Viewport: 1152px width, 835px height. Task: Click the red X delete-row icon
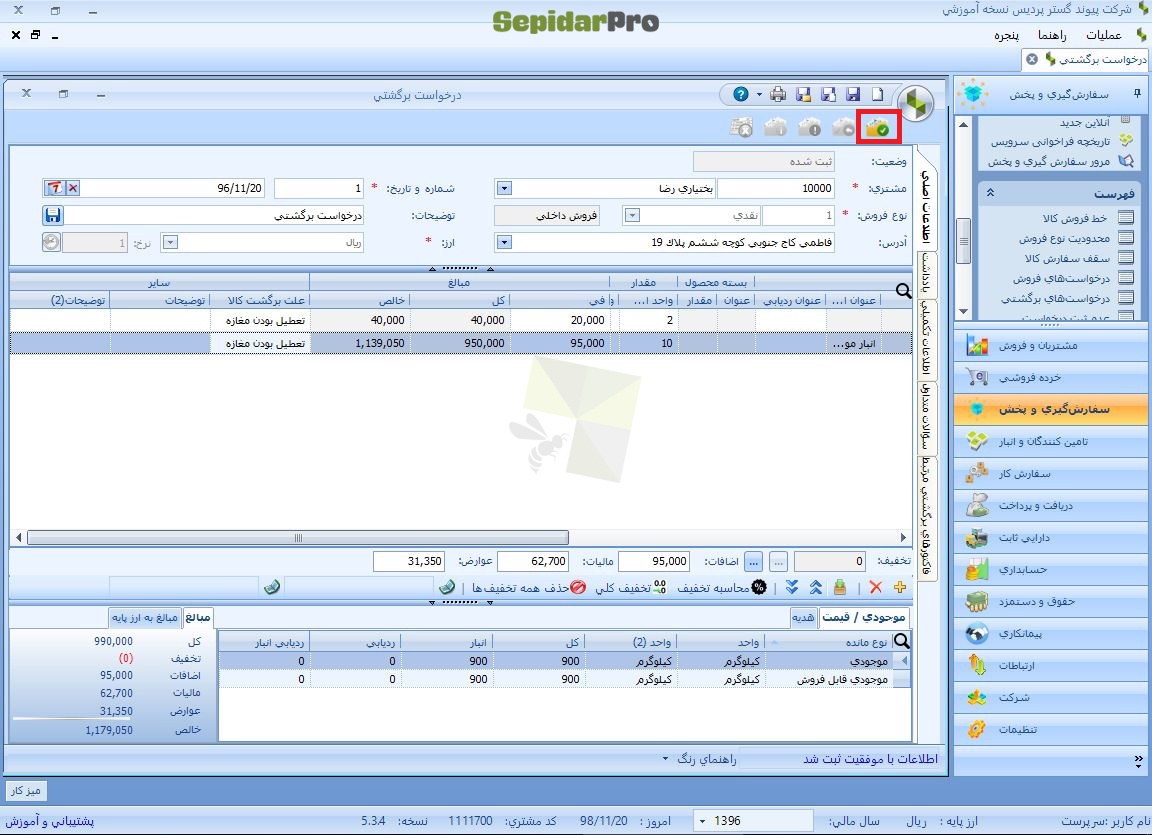[x=875, y=588]
